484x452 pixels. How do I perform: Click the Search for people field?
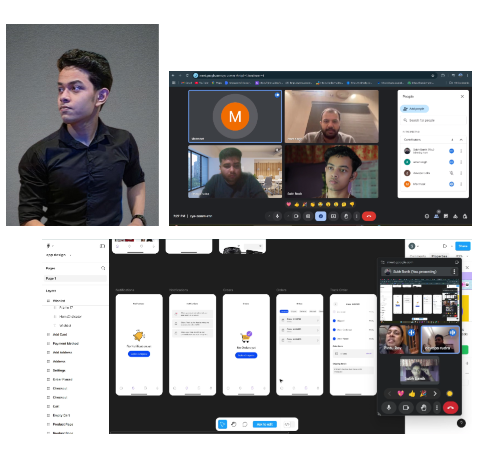click(x=433, y=120)
